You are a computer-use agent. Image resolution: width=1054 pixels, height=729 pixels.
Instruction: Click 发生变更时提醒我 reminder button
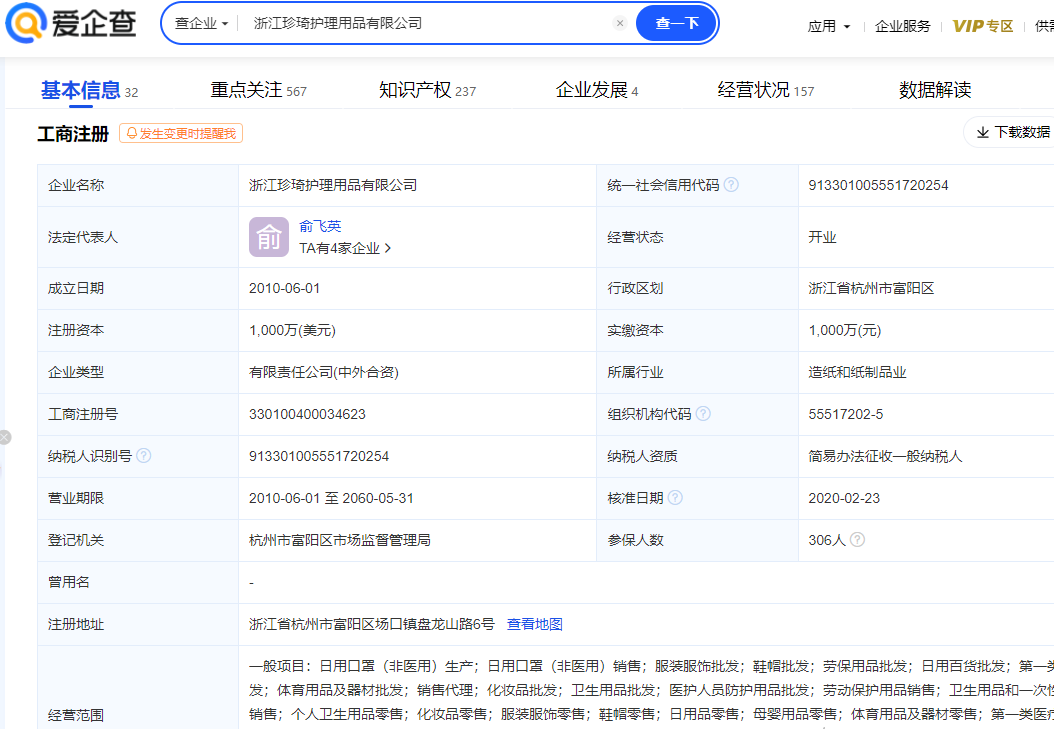pyautogui.click(x=181, y=134)
